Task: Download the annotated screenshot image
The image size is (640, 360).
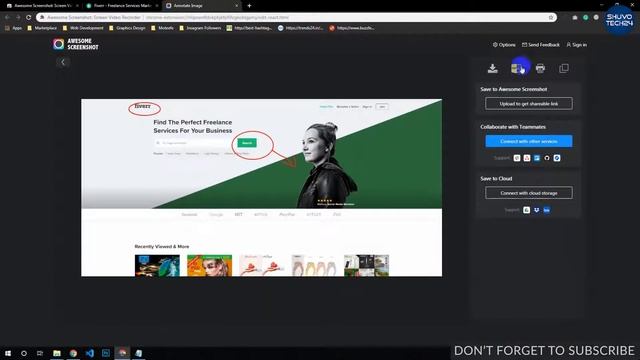Action: [x=493, y=69]
